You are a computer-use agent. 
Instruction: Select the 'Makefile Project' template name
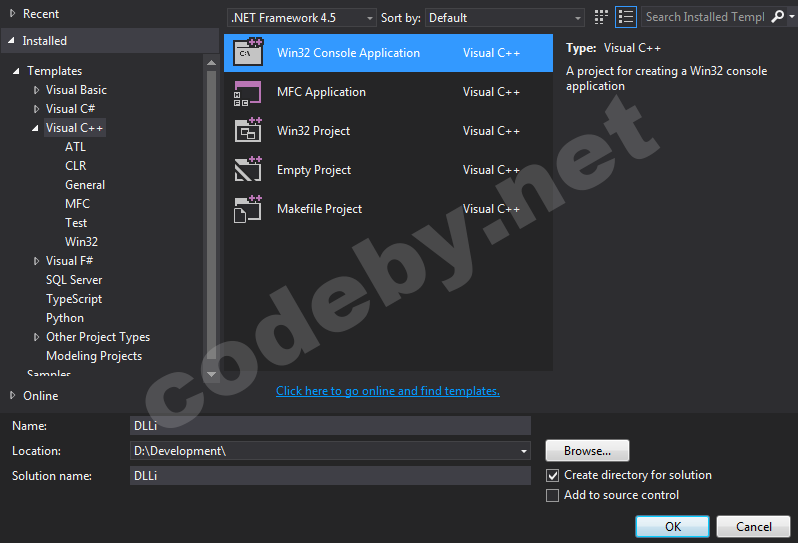(x=320, y=209)
